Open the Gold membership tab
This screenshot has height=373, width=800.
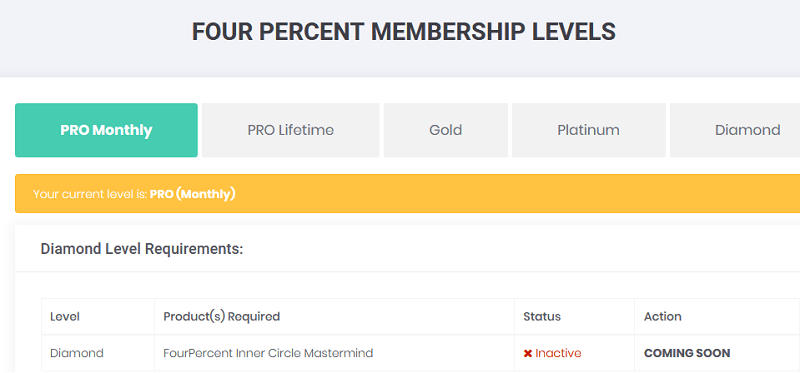(x=445, y=130)
